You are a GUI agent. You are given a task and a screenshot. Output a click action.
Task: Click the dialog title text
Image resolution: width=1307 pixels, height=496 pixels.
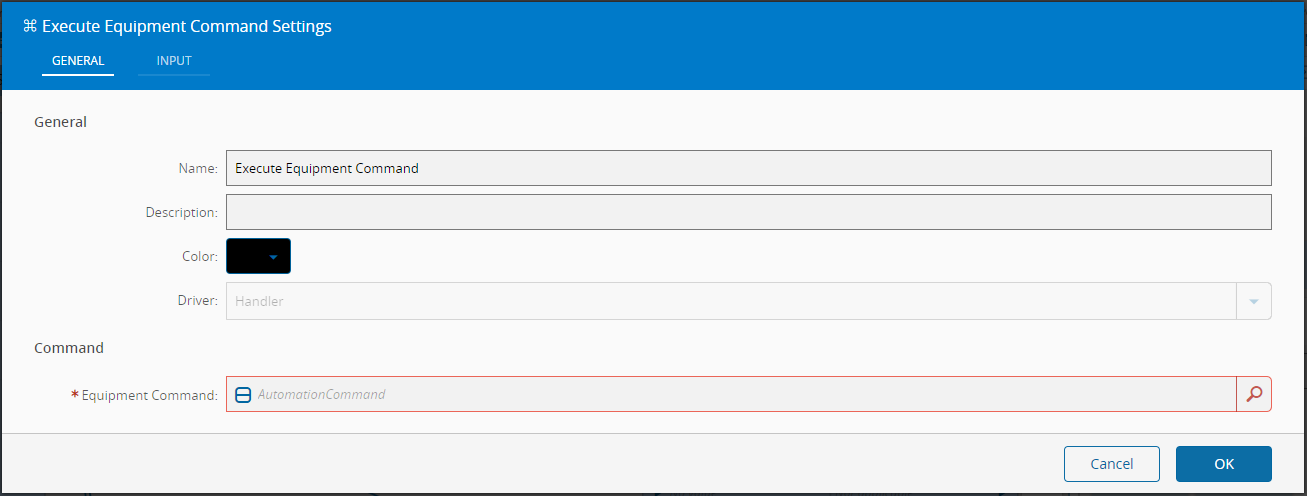pos(187,27)
